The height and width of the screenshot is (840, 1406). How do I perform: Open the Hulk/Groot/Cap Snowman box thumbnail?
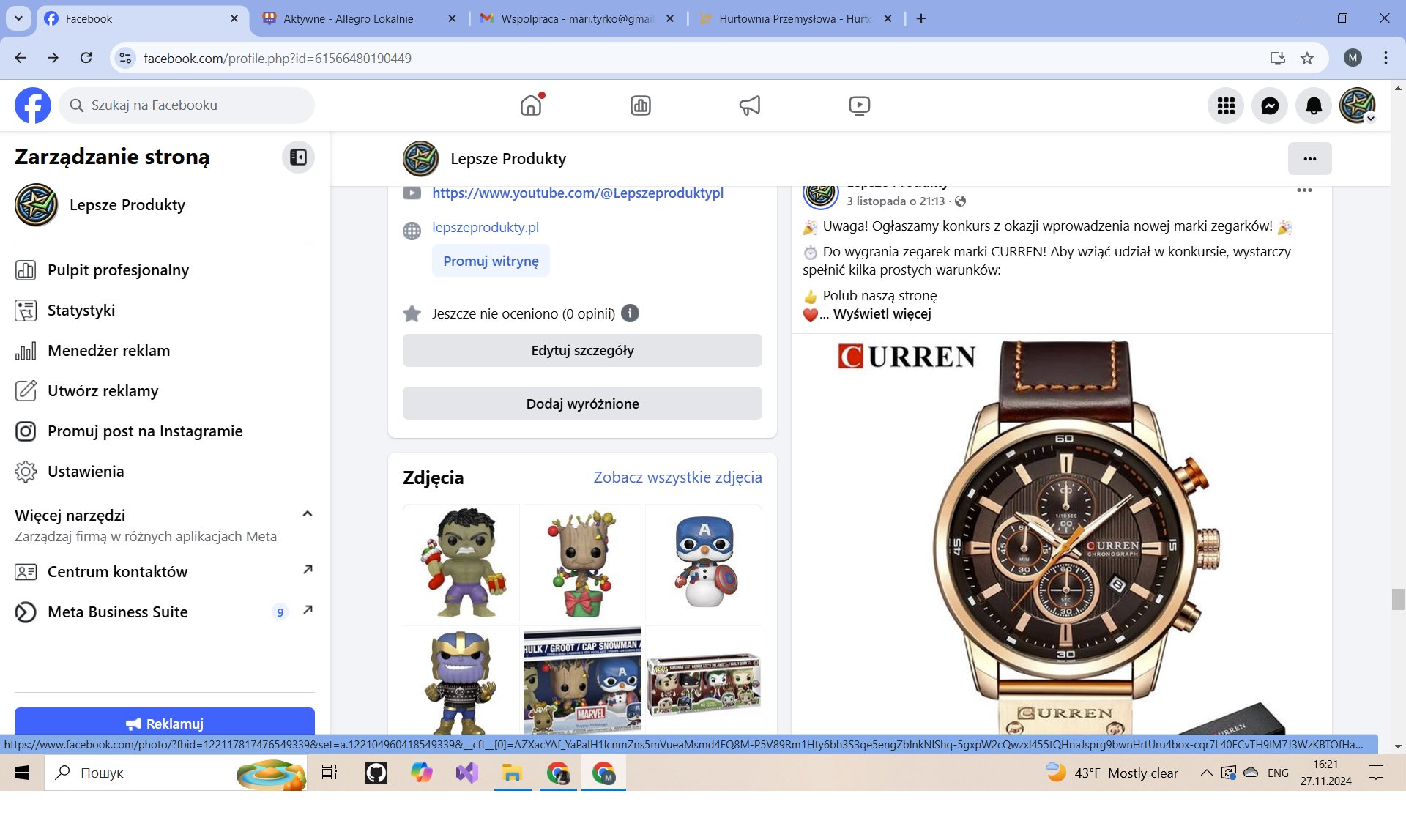click(582, 680)
